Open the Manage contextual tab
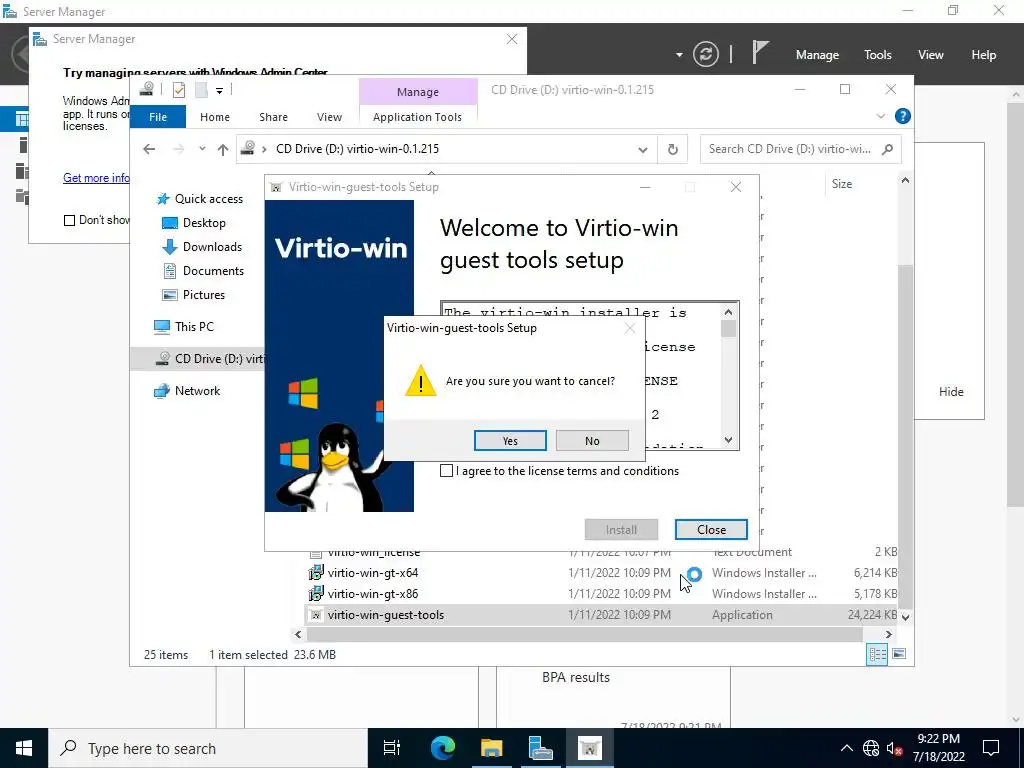Screen dimensions: 1024x768 pos(418,92)
